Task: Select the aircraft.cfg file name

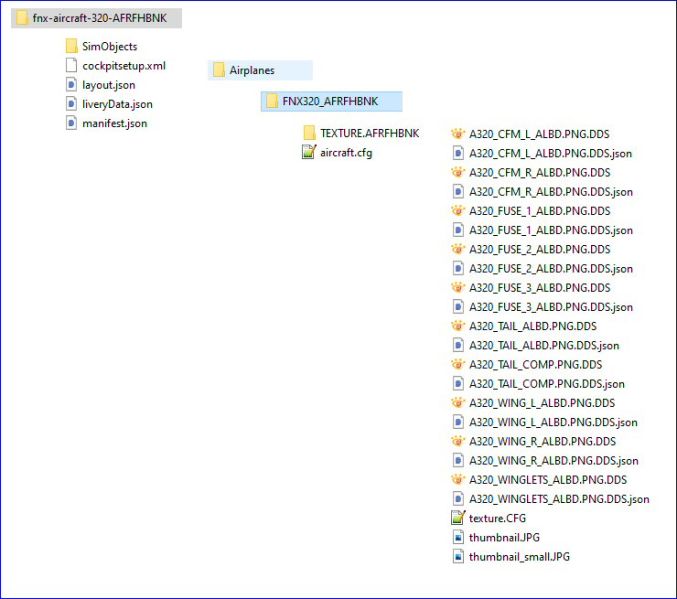Action: pos(346,152)
